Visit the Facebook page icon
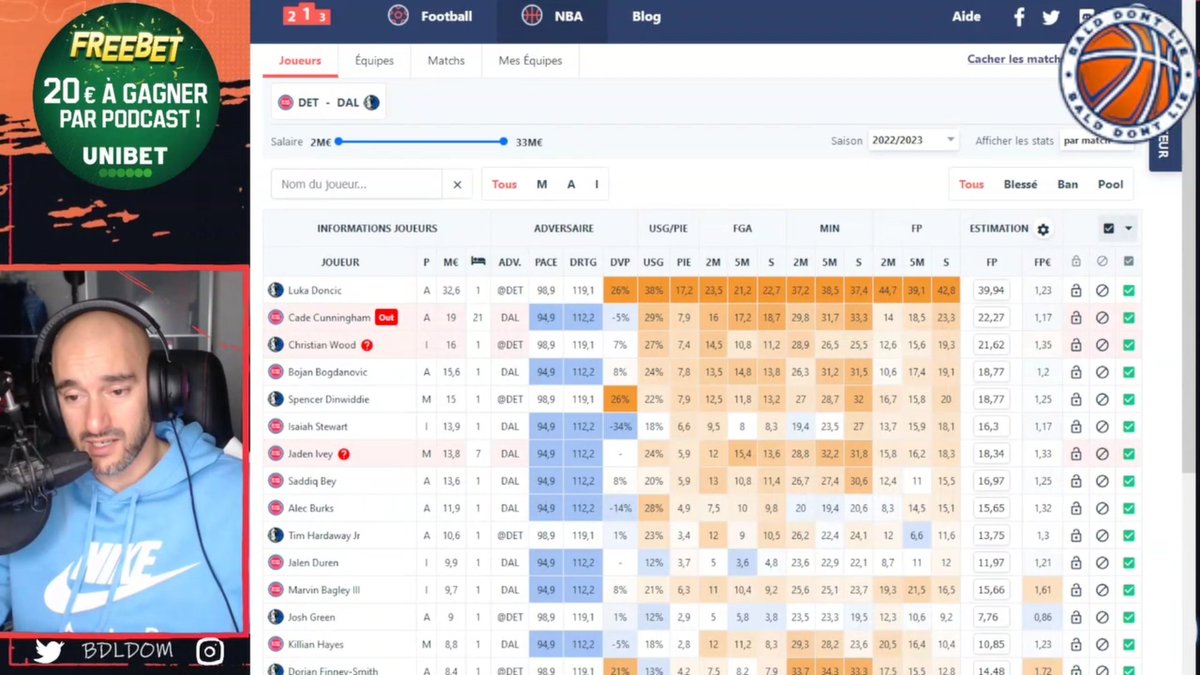This screenshot has width=1200, height=675. (1020, 17)
